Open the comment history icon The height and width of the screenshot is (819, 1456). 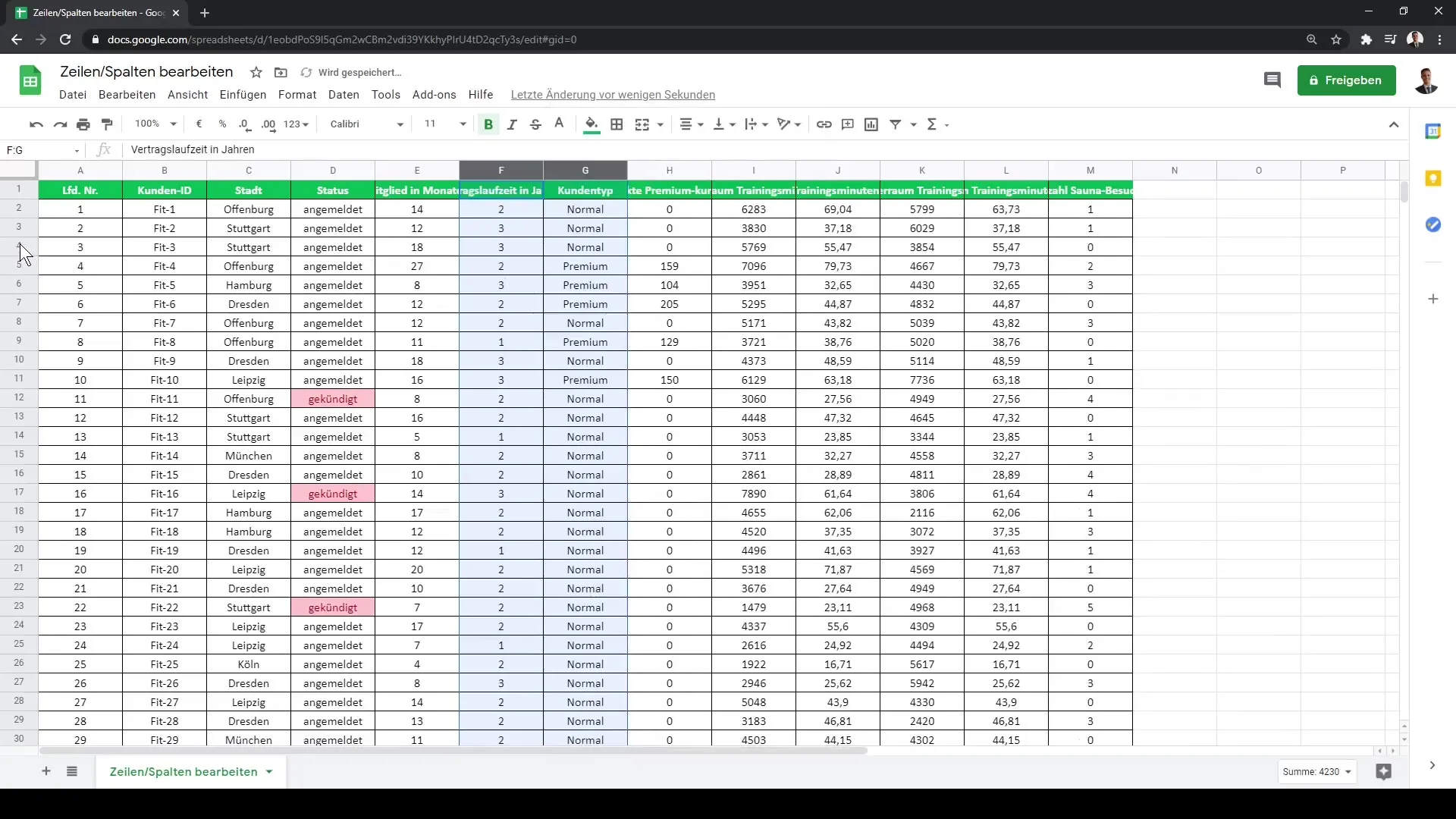(1272, 80)
